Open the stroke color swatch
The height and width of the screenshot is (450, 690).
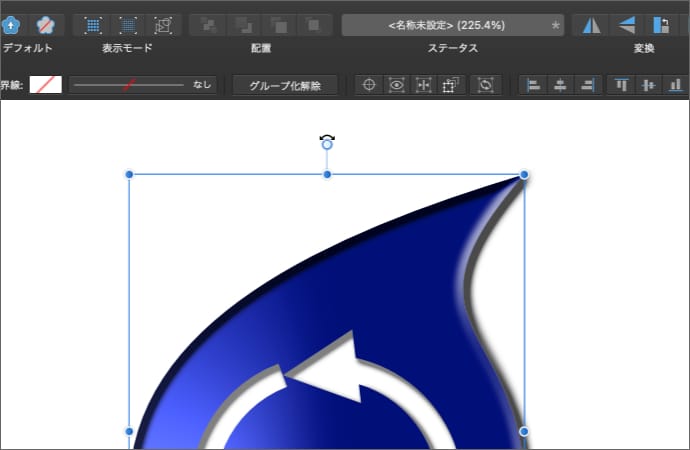[x=45, y=85]
